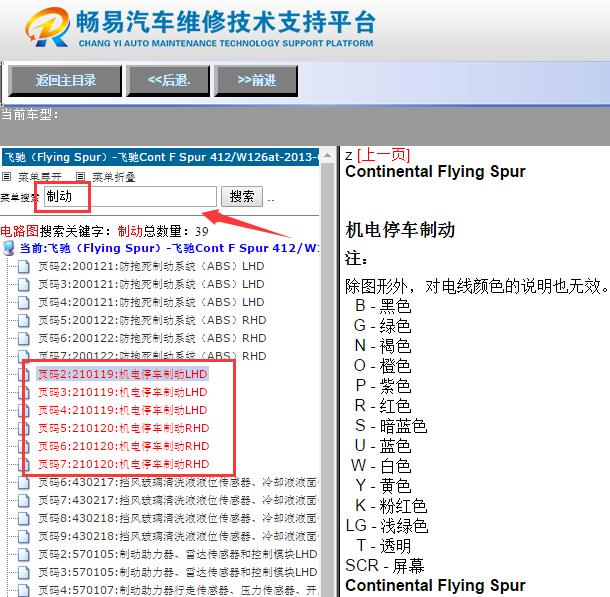The width and height of the screenshot is (610, 597).
Task: Click page icon for 页码4:200121 ABS LHD
Action: (24, 303)
